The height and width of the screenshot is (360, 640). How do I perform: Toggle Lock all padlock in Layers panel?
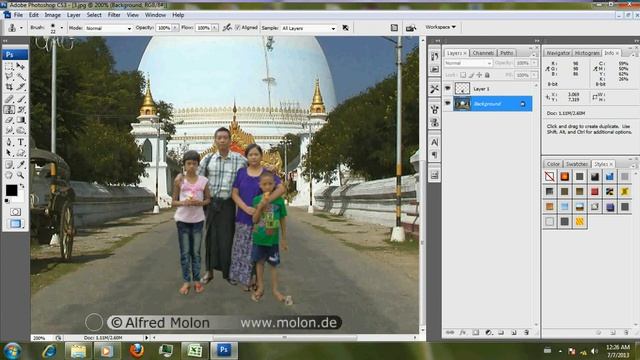point(487,75)
